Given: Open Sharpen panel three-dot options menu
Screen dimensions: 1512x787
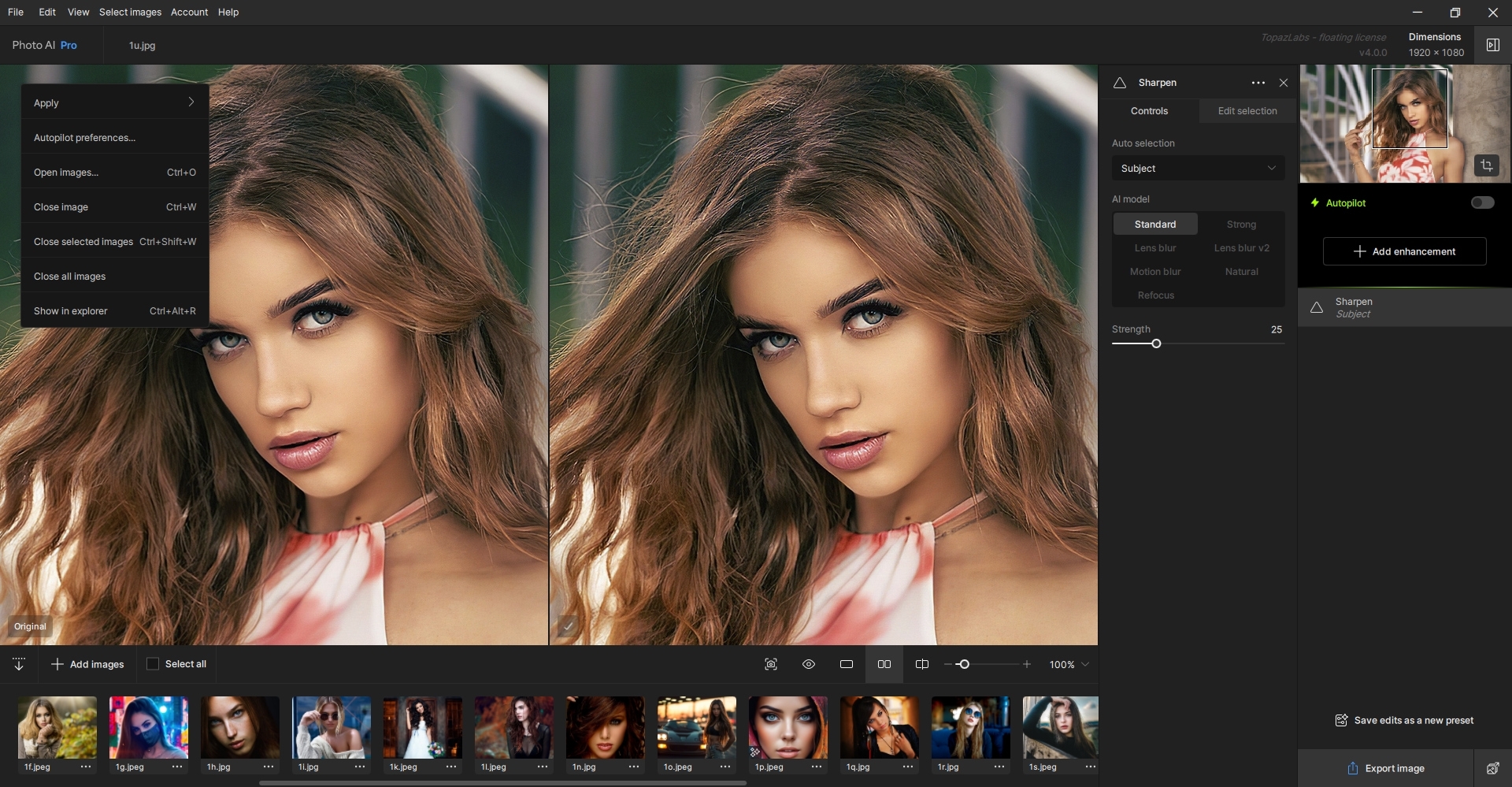Looking at the screenshot, I should click(1258, 83).
